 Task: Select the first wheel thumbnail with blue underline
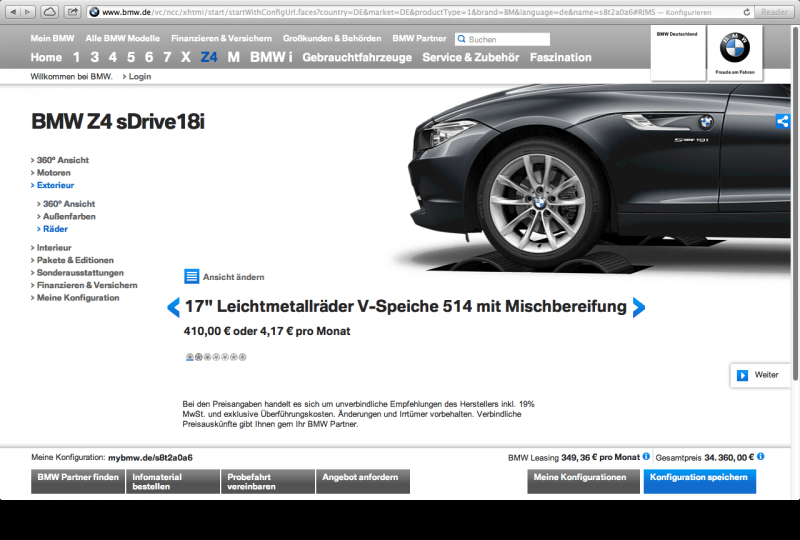click(190, 357)
